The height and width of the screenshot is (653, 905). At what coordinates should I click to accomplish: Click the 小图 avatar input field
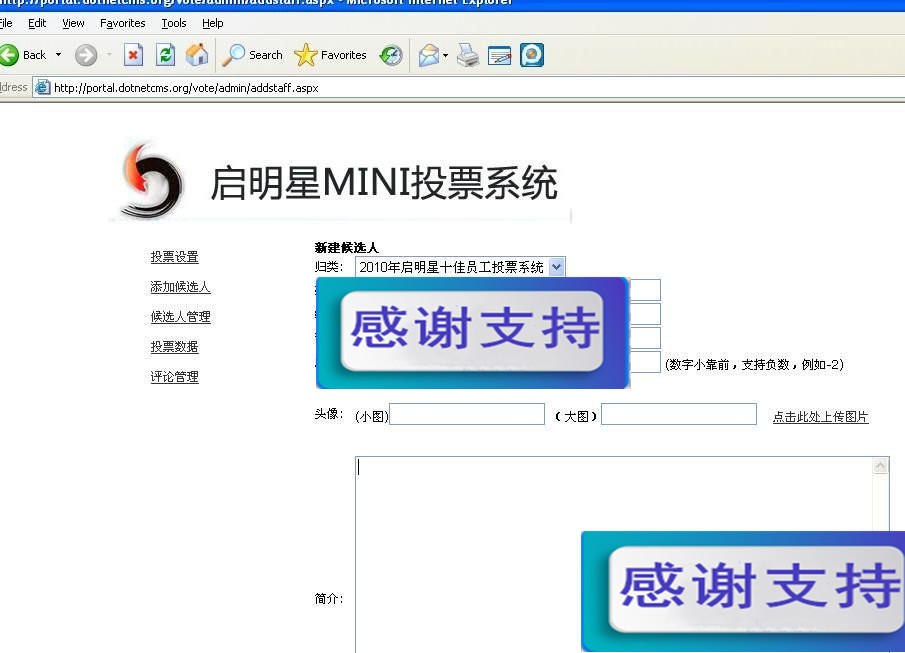coord(467,414)
